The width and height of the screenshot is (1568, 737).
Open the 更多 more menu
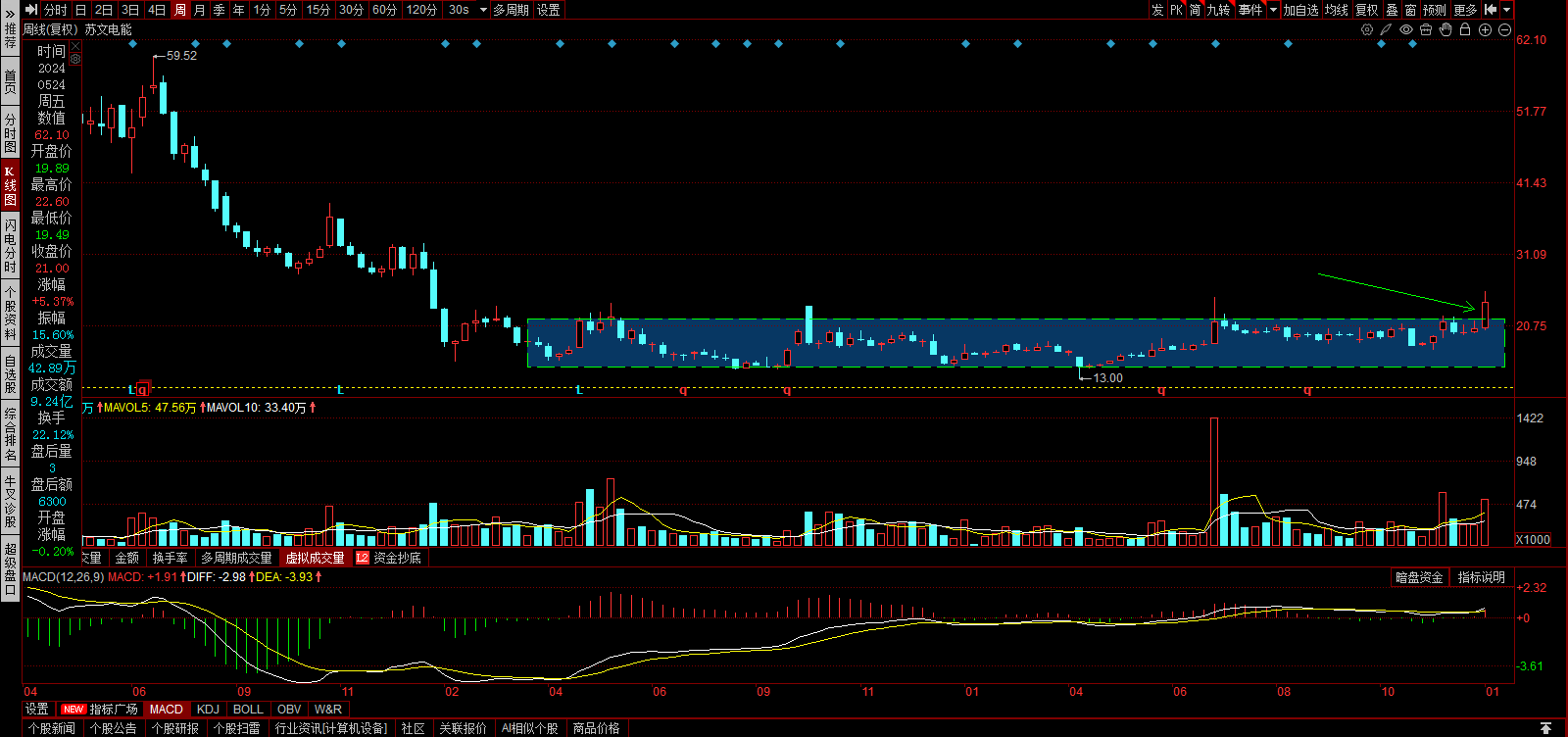(x=1465, y=10)
